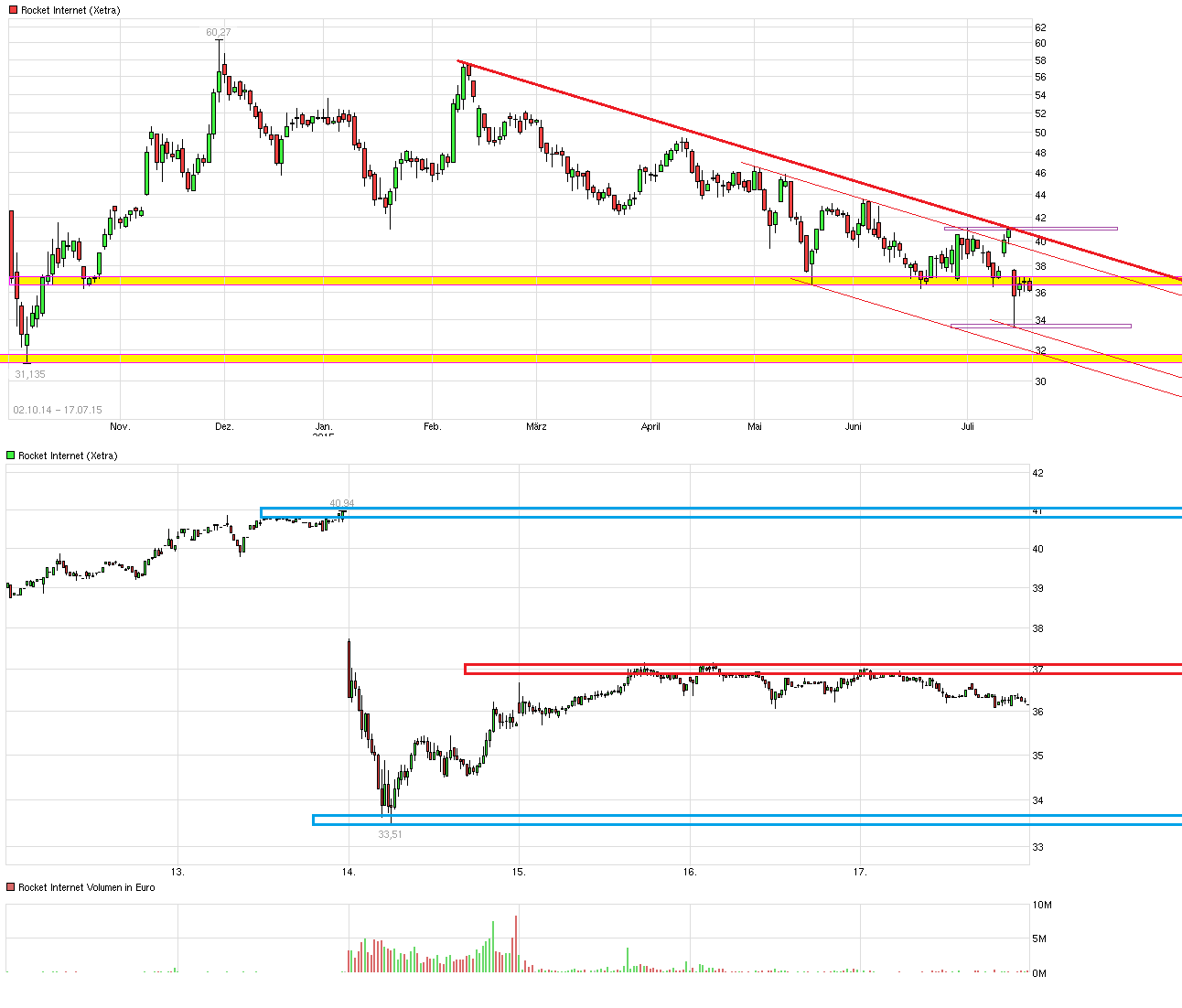Select the 'Mai' month label
Viewport: 1182px width, 1008px height.
755,426
